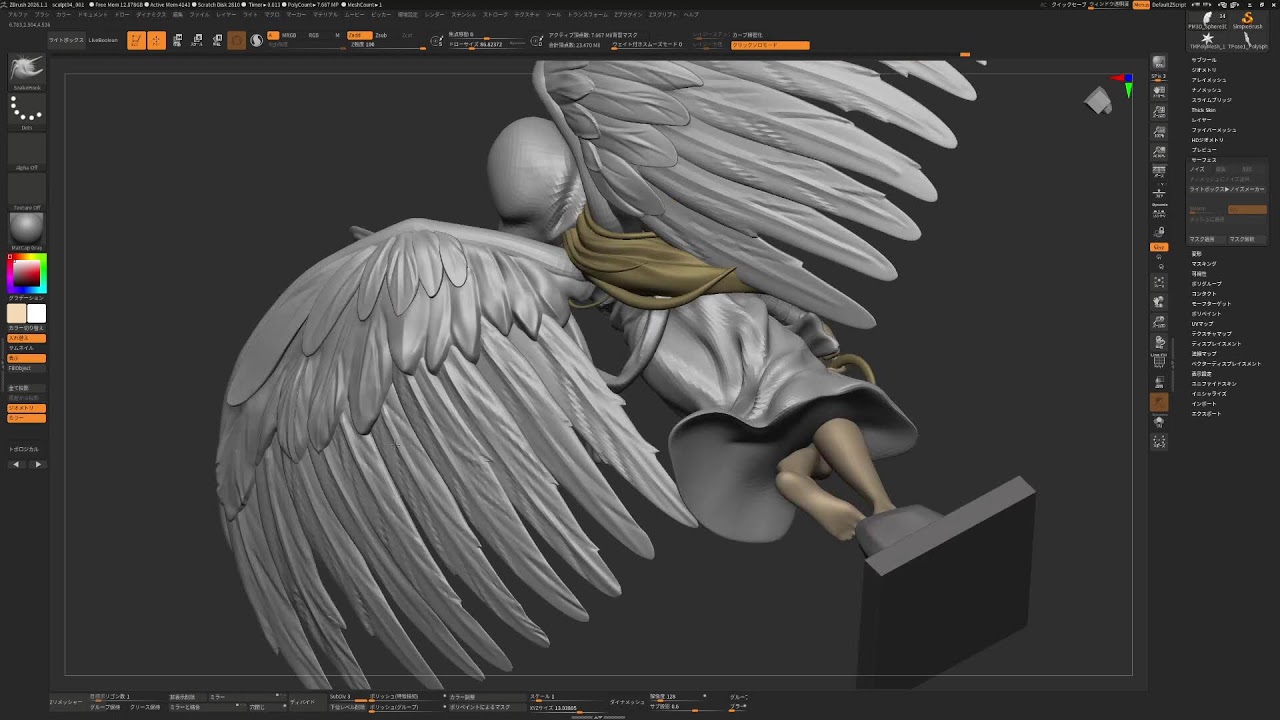The width and height of the screenshot is (1280, 720).
Task: Adjust the SubDiv 3 level slider
Action: click(x=348, y=697)
